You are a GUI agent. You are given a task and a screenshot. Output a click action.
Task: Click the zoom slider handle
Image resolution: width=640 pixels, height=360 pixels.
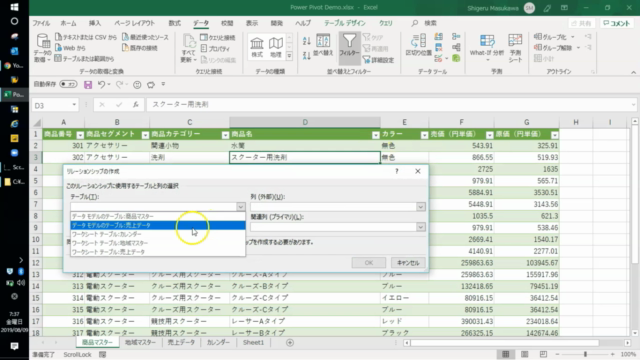click(585, 354)
